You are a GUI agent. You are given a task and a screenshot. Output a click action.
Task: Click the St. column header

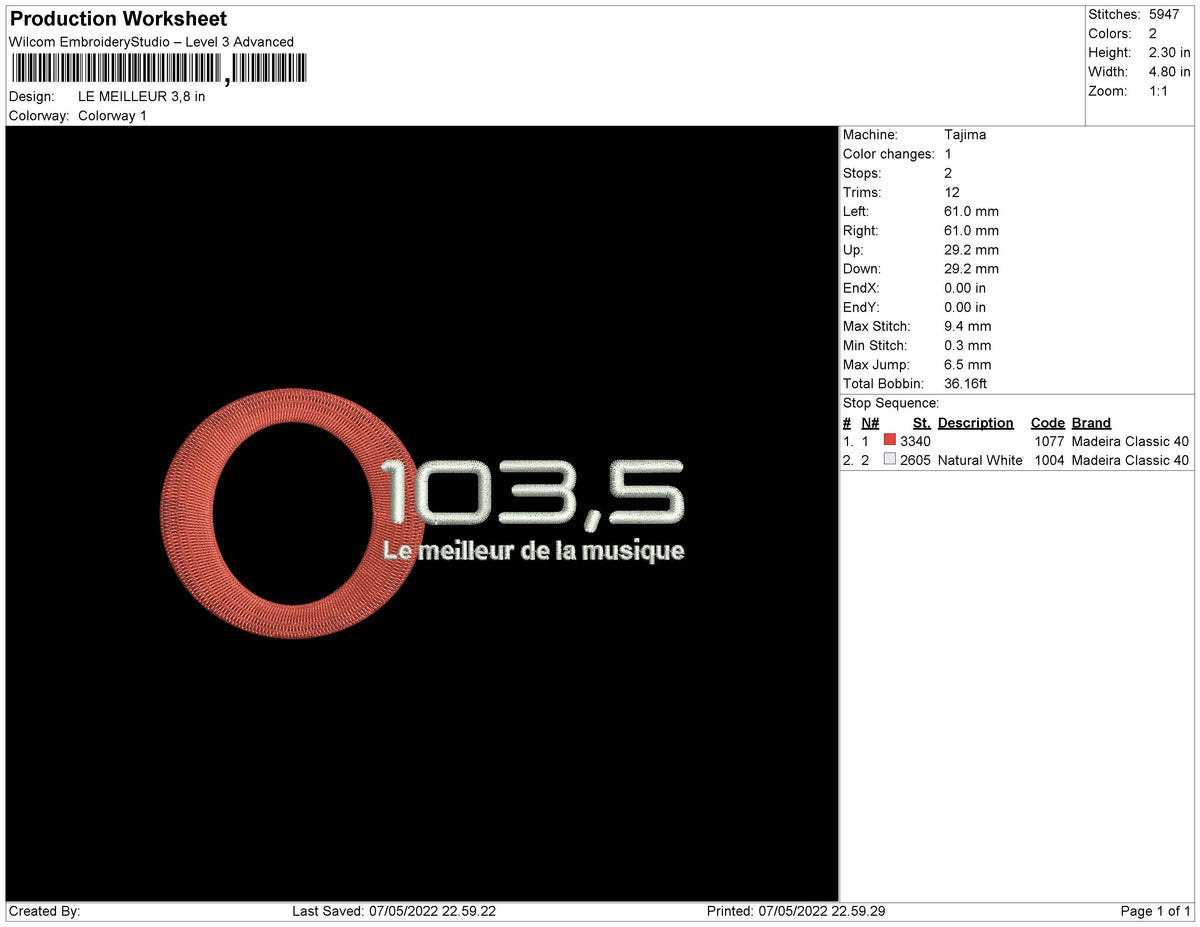click(921, 423)
